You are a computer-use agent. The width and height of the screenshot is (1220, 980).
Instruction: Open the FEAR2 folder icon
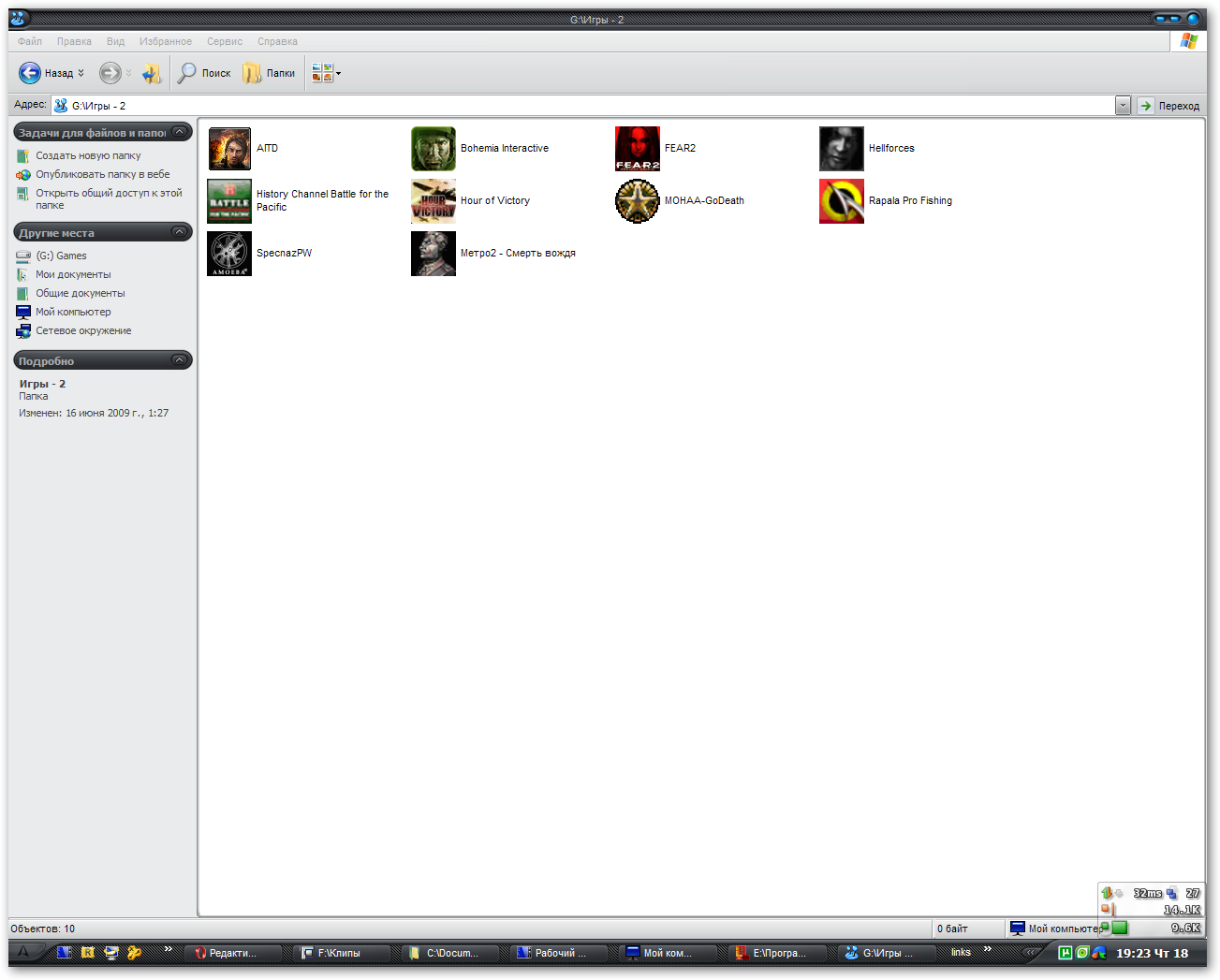click(638, 148)
